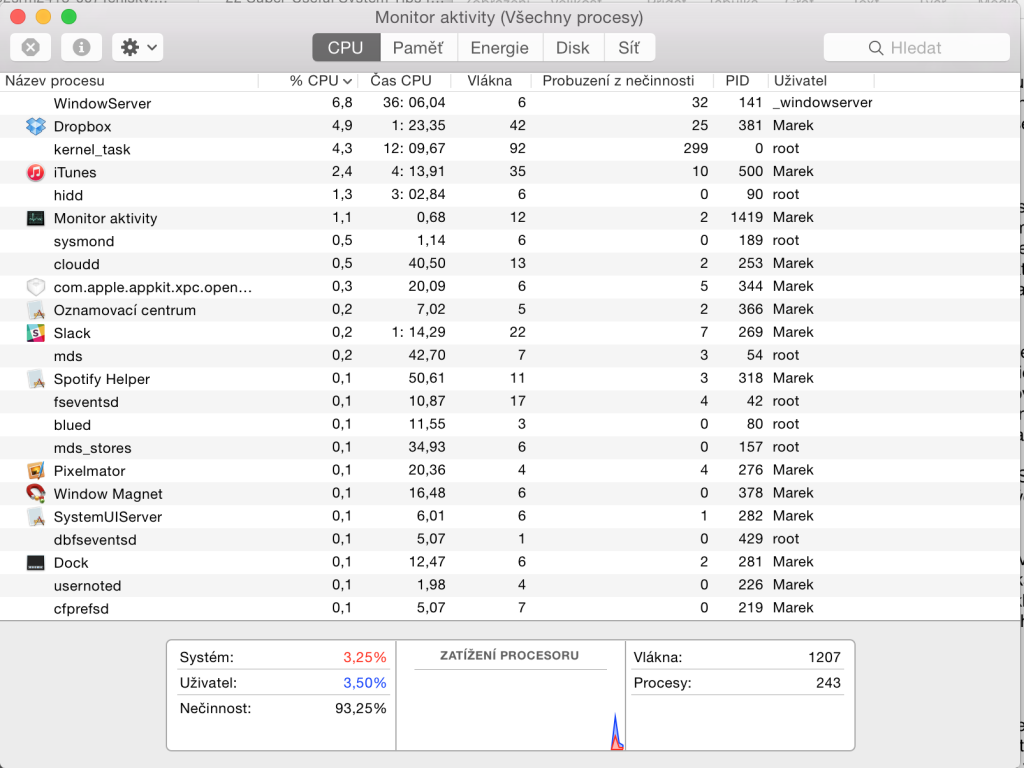This screenshot has height=768, width=1024.
Task: Click the Spotify Helper icon
Action: pyautogui.click(x=36, y=379)
